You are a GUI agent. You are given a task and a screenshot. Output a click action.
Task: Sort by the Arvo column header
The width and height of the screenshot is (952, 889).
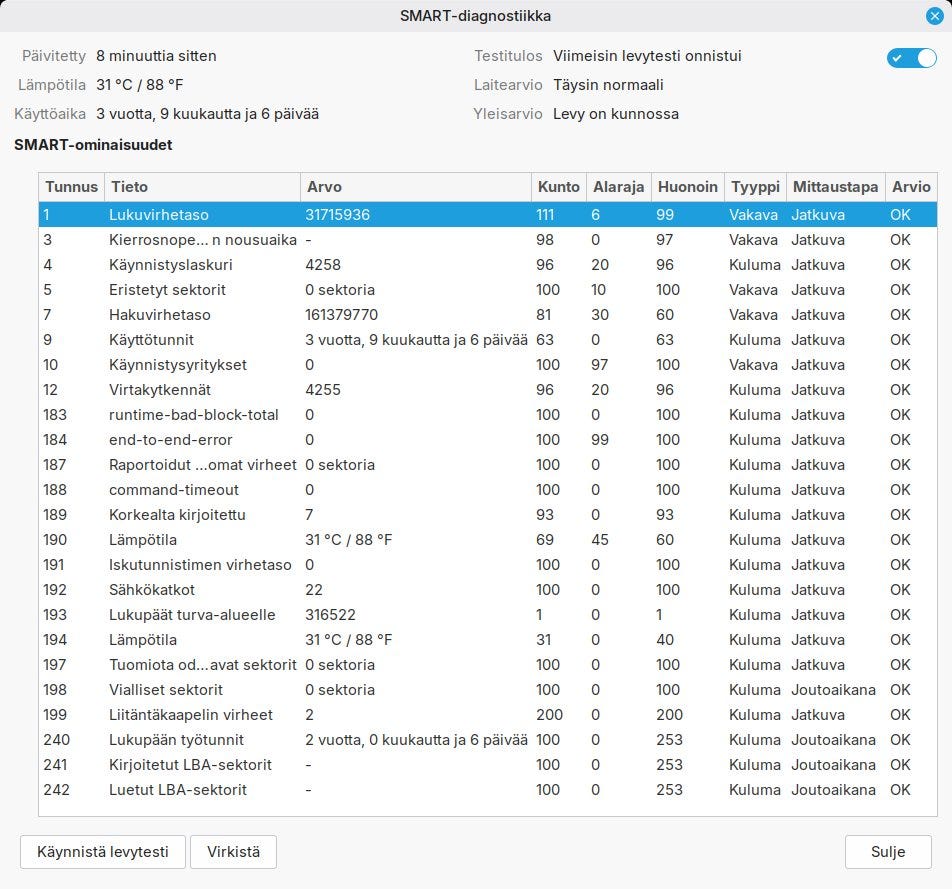tap(416, 187)
